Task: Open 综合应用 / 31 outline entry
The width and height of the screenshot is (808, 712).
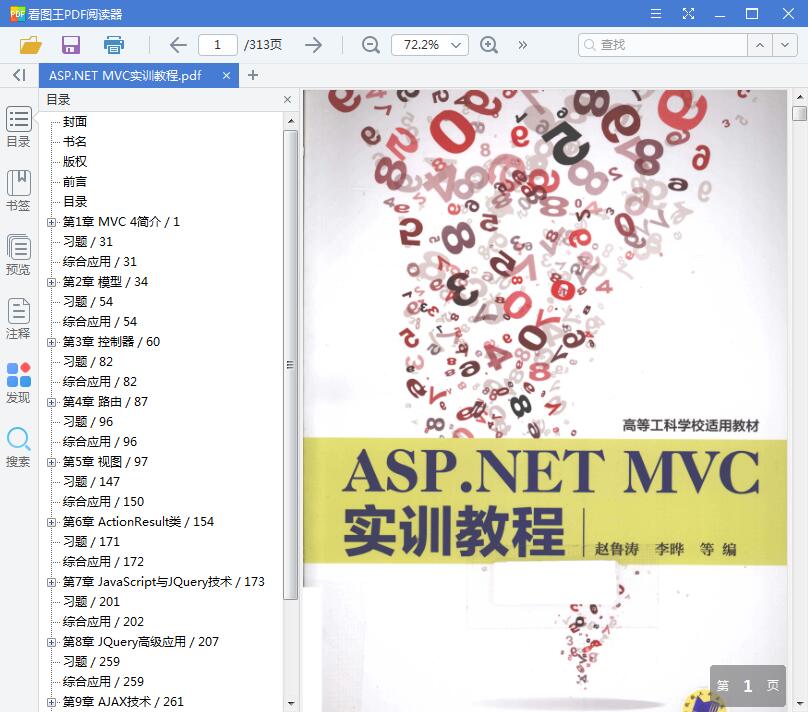Action: pos(100,262)
